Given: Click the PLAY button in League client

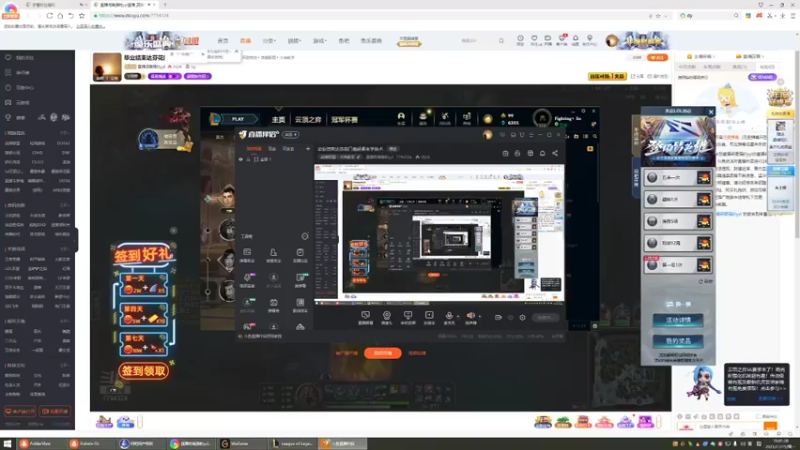Looking at the screenshot, I should click(238, 119).
